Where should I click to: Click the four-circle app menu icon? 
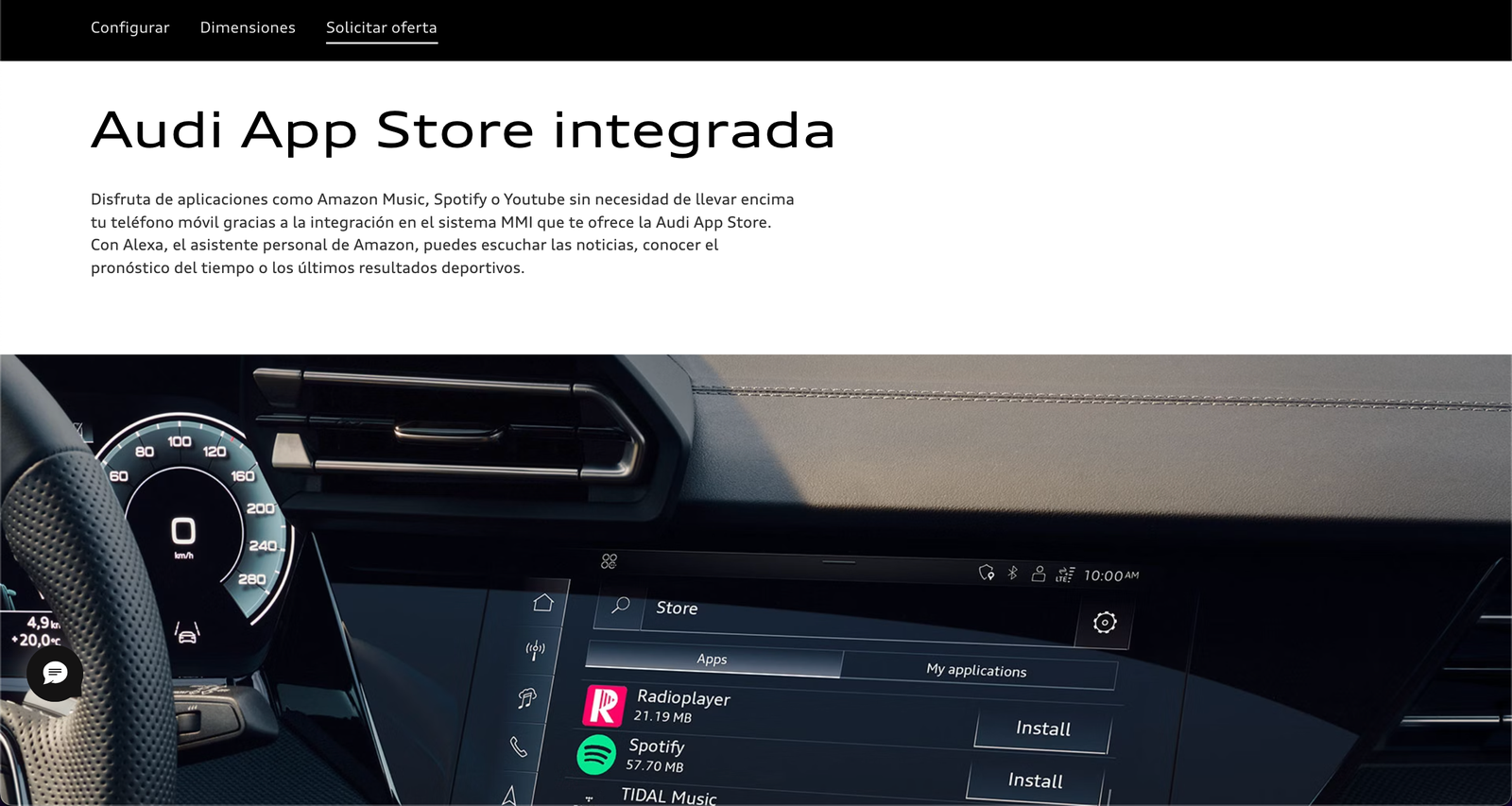click(609, 561)
